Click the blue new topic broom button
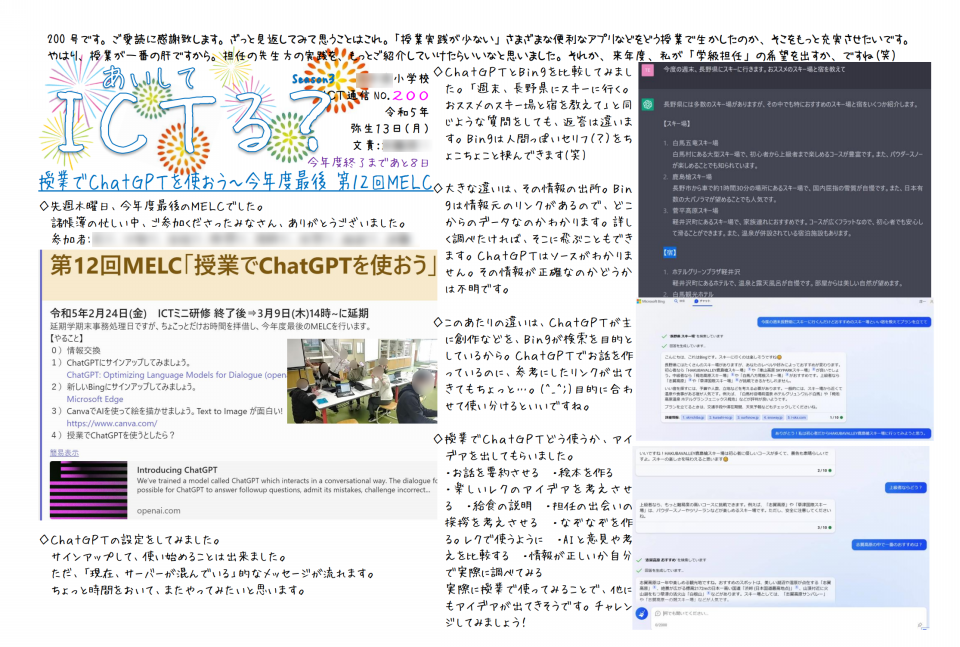Screen dimensions: 960x647 click(642, 613)
